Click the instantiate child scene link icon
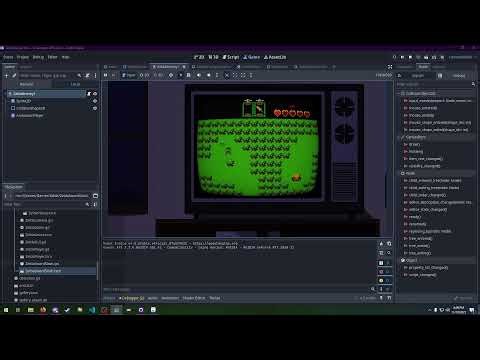The height and width of the screenshot is (360, 480). (14, 76)
